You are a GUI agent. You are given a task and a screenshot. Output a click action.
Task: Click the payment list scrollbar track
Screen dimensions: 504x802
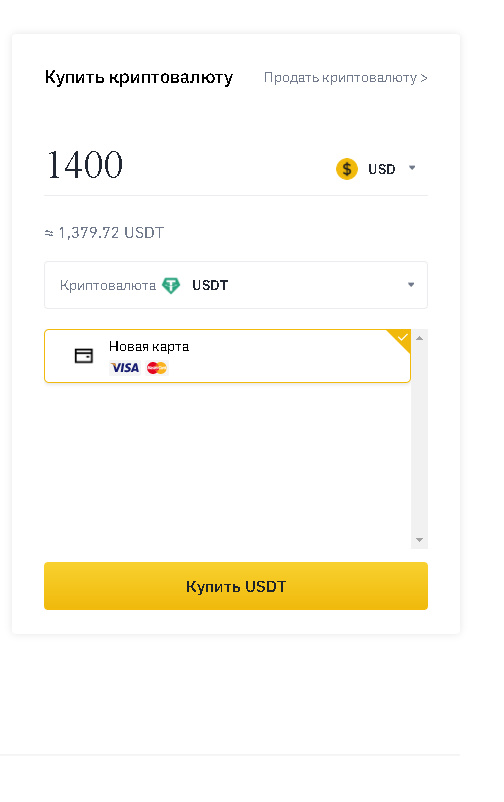click(x=419, y=439)
